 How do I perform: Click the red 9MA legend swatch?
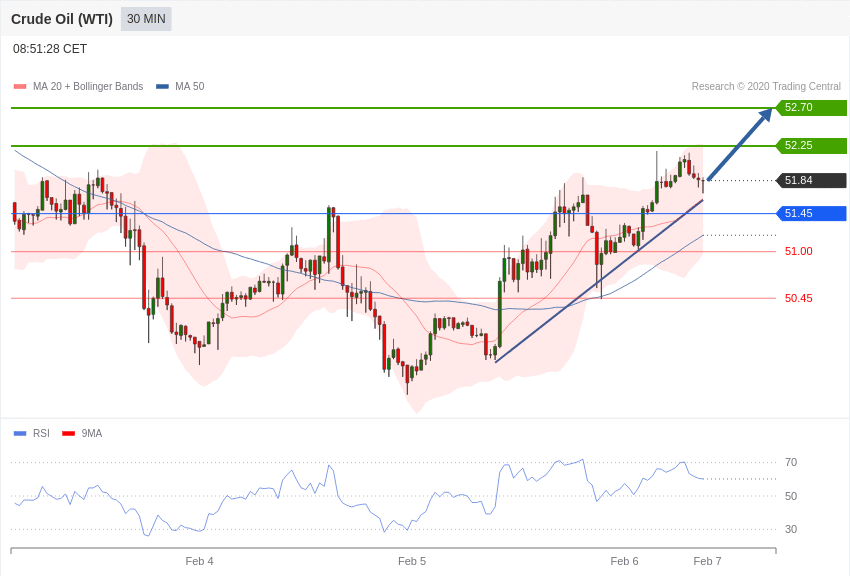coord(68,433)
